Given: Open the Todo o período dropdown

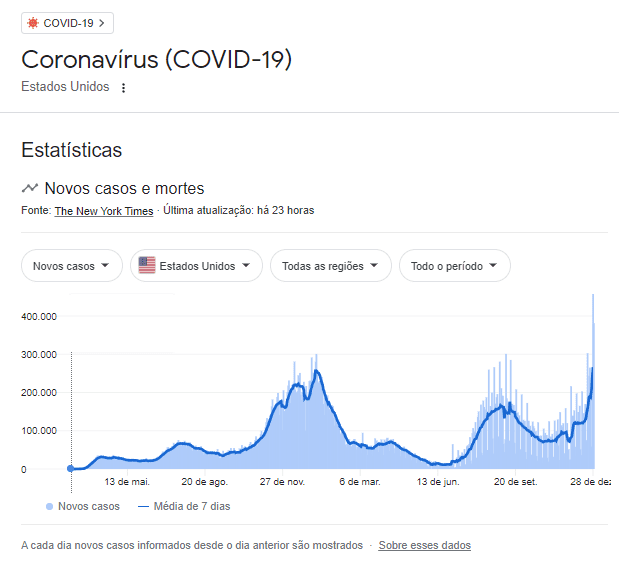Looking at the screenshot, I should pyautogui.click(x=455, y=266).
